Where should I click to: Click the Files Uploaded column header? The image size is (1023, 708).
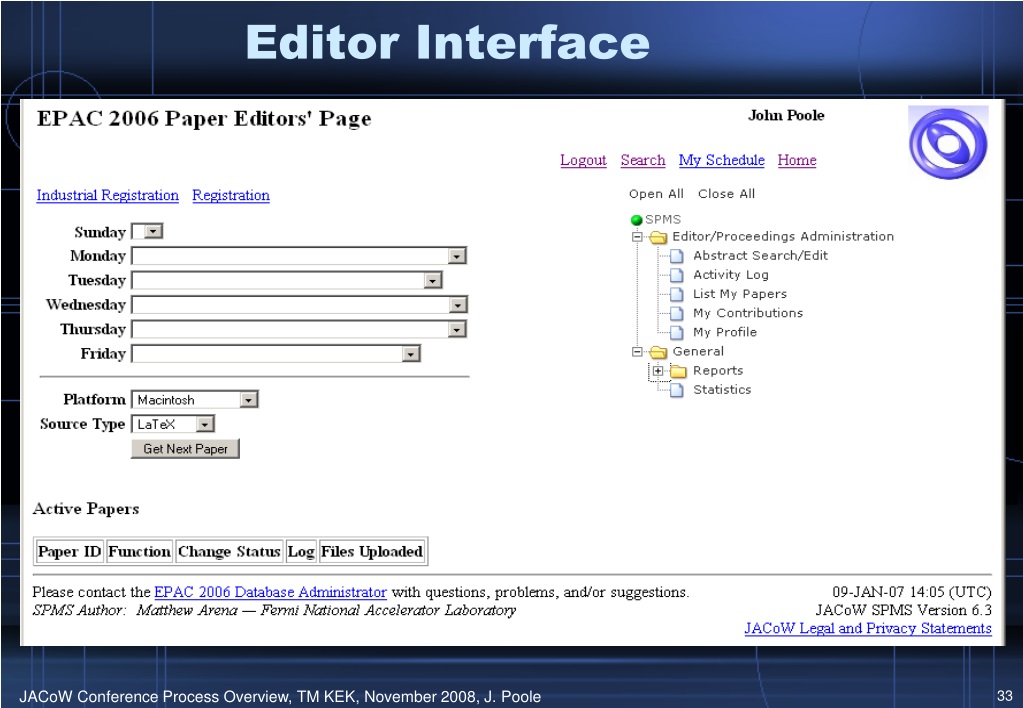coord(372,552)
